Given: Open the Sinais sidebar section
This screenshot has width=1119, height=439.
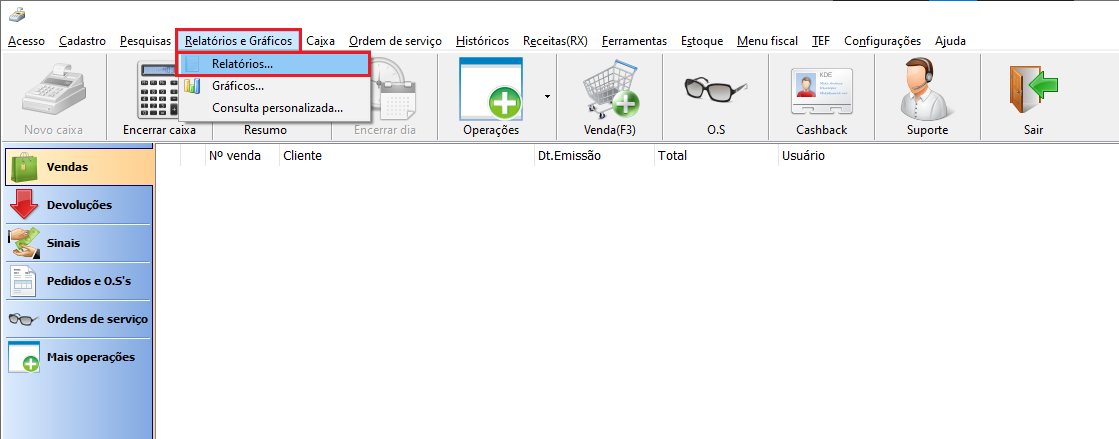Looking at the screenshot, I should [78, 243].
